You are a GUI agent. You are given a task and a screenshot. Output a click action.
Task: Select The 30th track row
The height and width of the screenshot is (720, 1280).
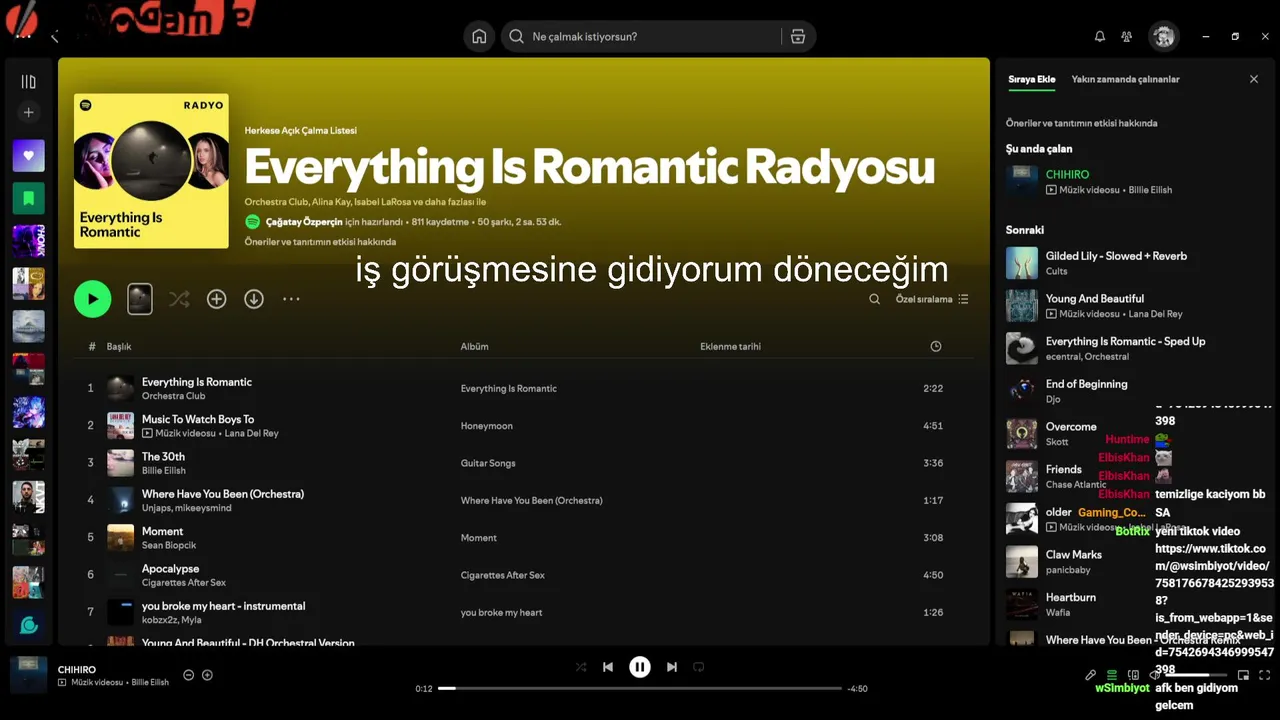tap(515, 463)
